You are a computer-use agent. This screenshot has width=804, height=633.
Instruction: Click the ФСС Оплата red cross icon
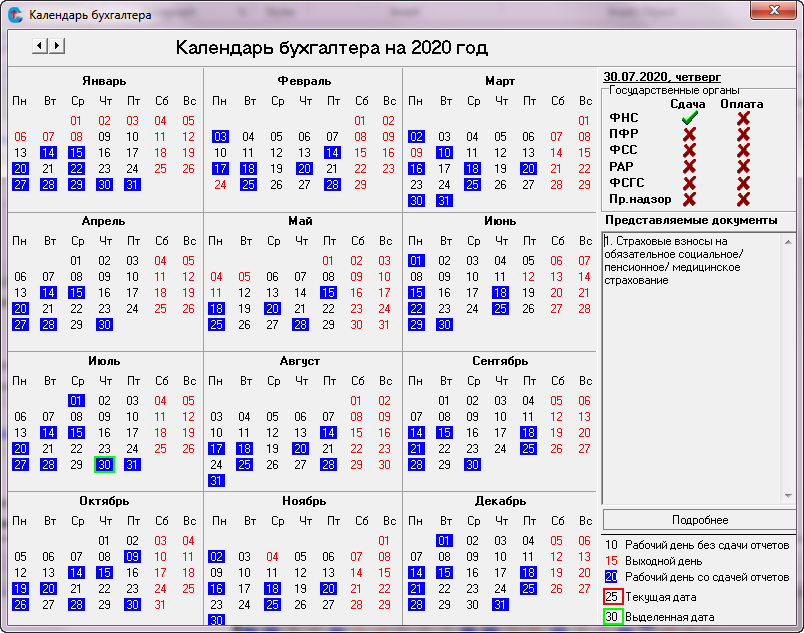point(743,150)
